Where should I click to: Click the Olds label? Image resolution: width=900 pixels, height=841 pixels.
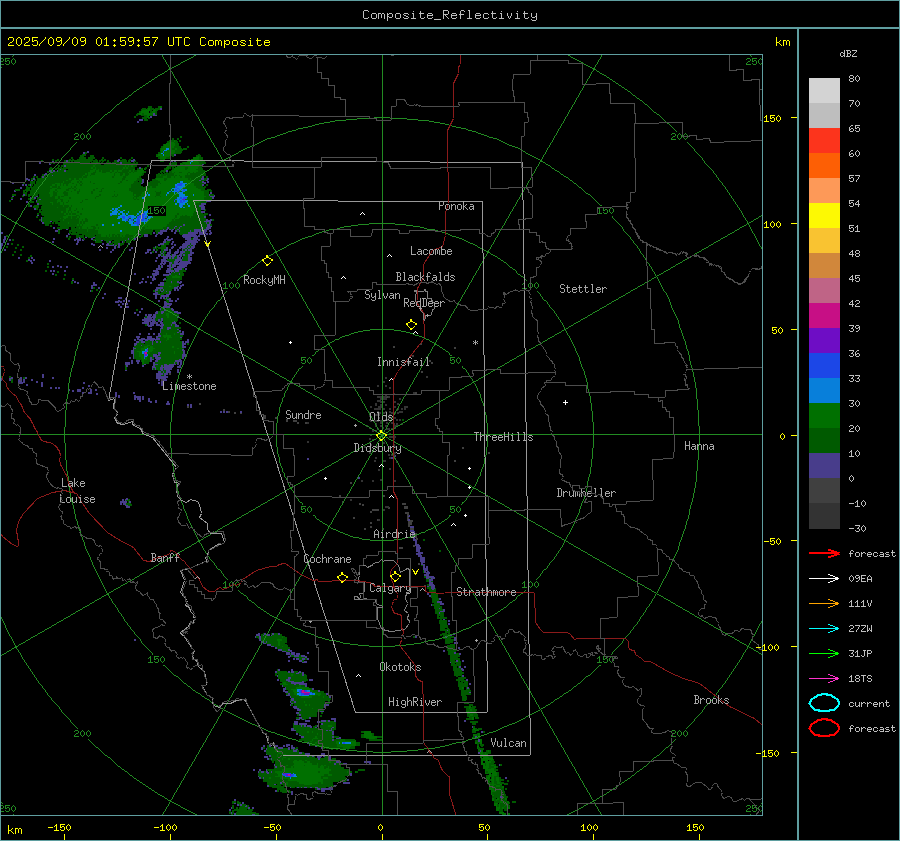coord(381,417)
